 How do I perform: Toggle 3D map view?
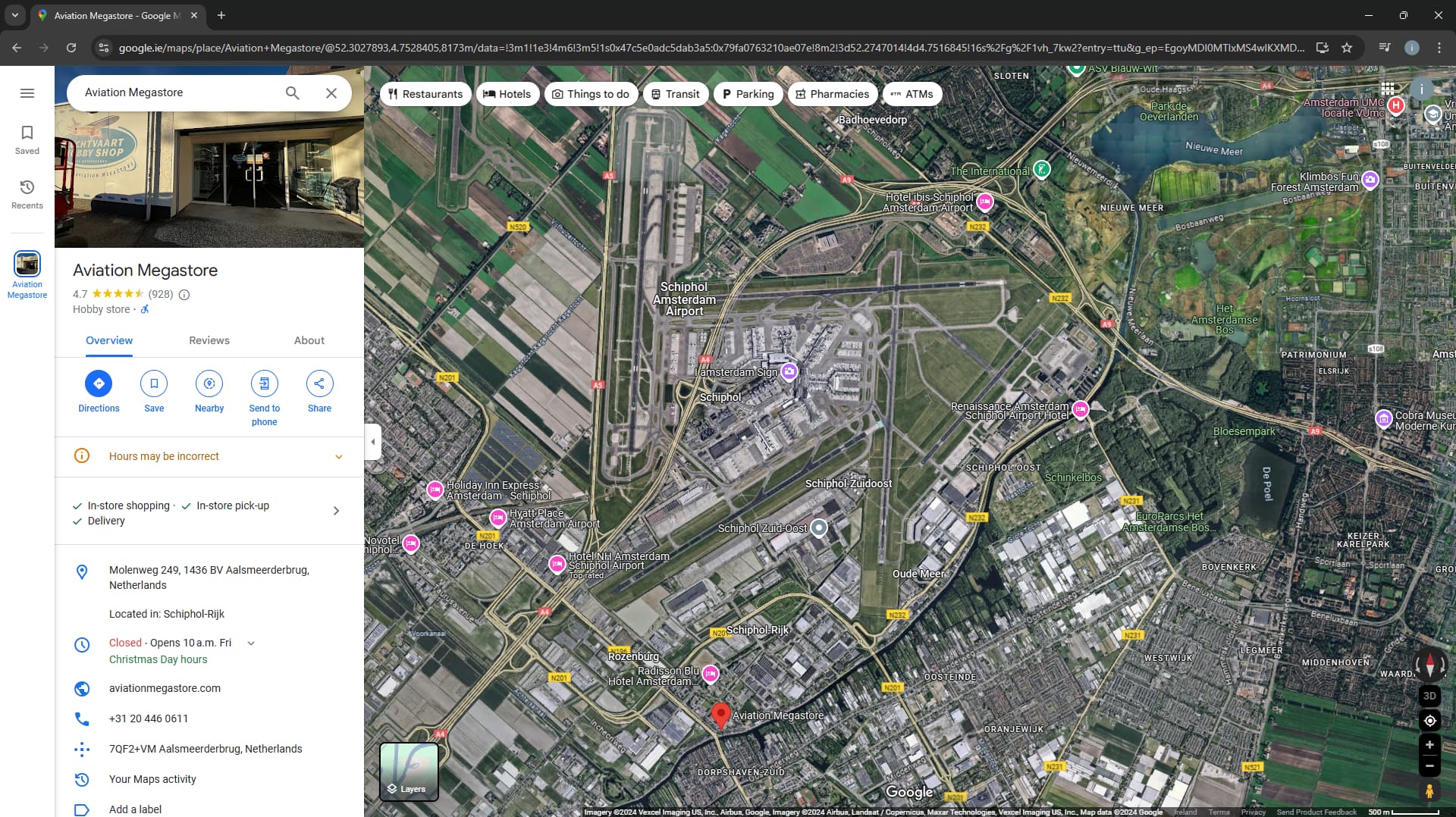click(1429, 696)
